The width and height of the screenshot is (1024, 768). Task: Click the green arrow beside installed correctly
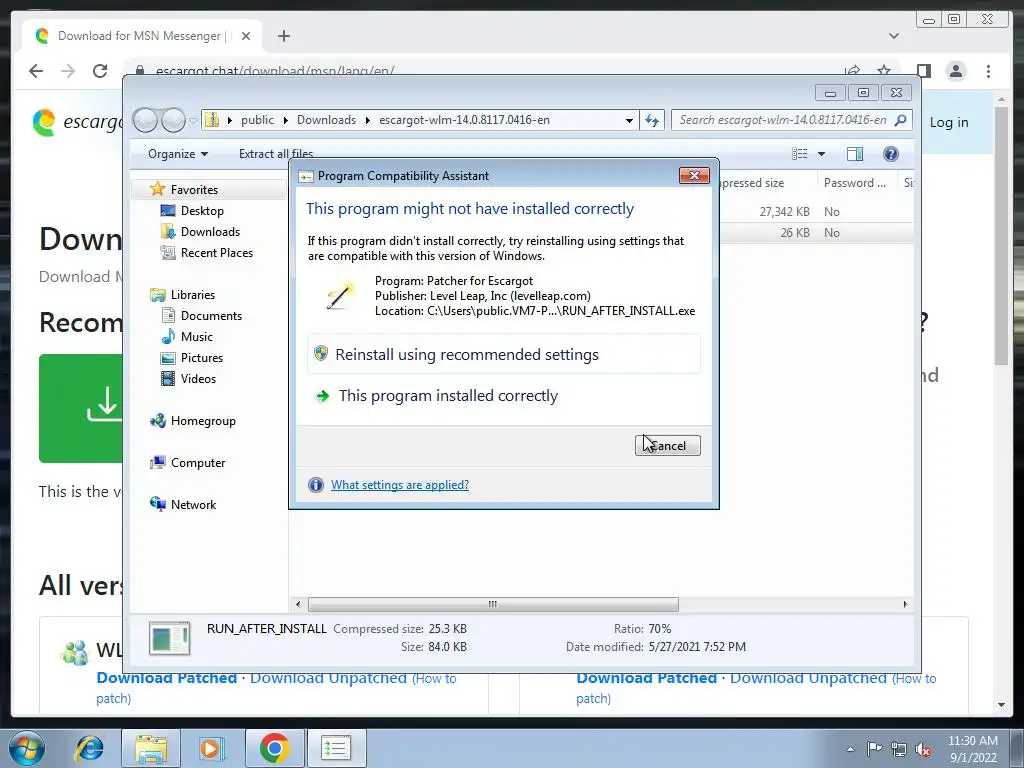coord(323,396)
